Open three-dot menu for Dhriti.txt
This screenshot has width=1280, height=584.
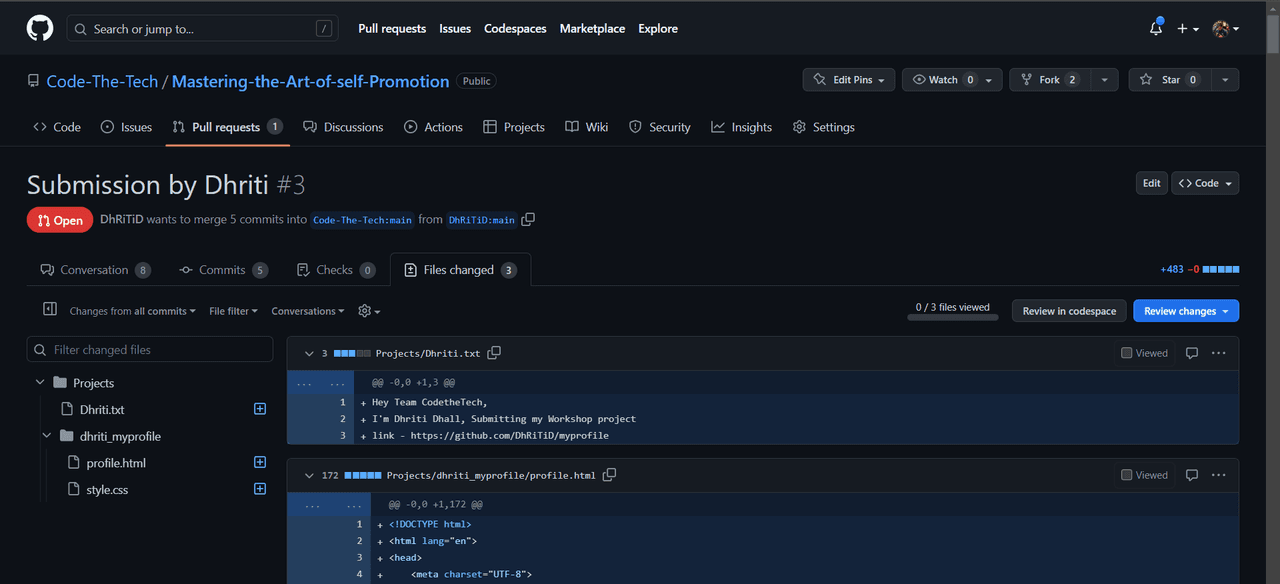click(1218, 353)
